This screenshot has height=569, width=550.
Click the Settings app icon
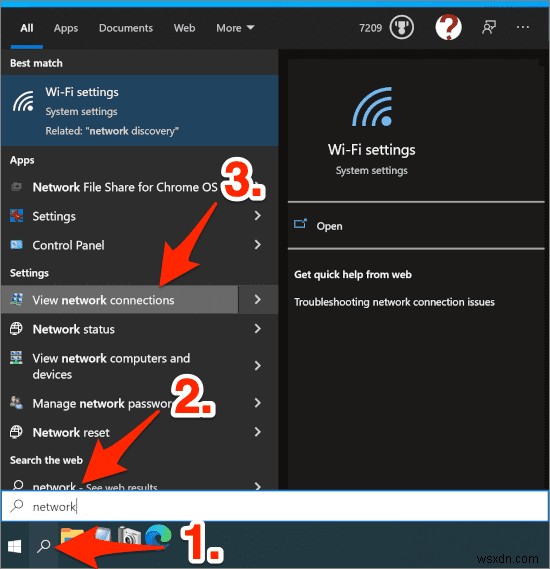click(x=16, y=216)
